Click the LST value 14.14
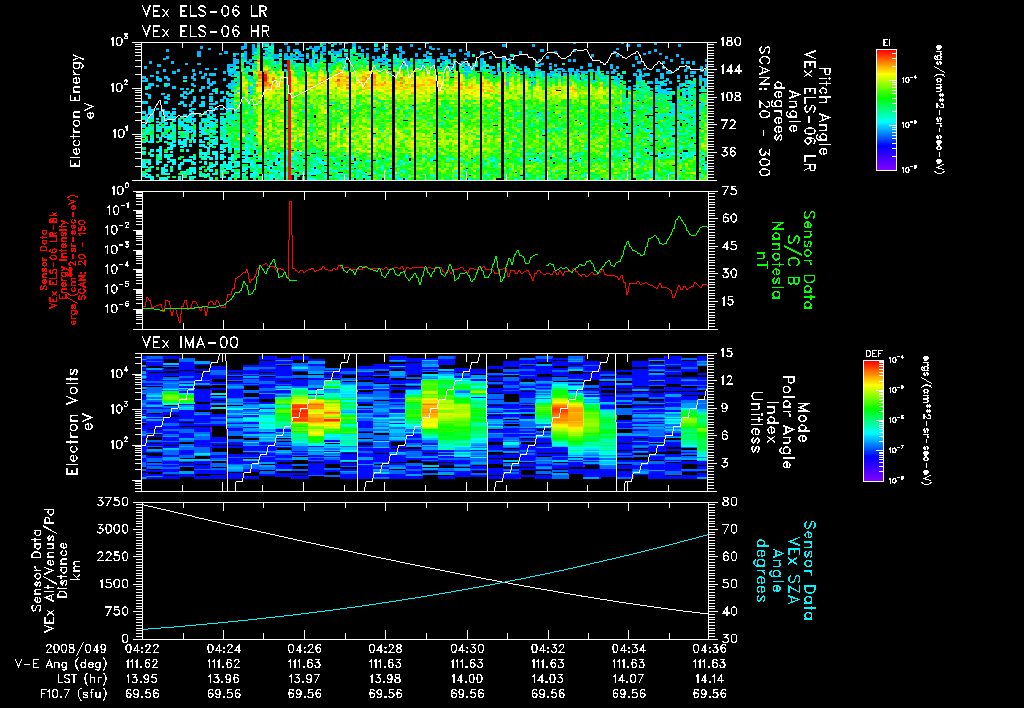 (x=709, y=679)
